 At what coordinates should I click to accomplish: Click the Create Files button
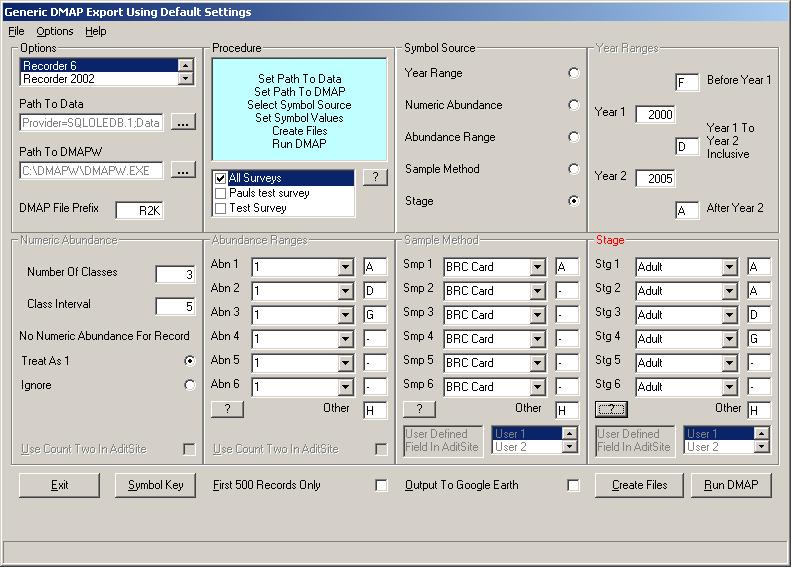pyautogui.click(x=639, y=485)
